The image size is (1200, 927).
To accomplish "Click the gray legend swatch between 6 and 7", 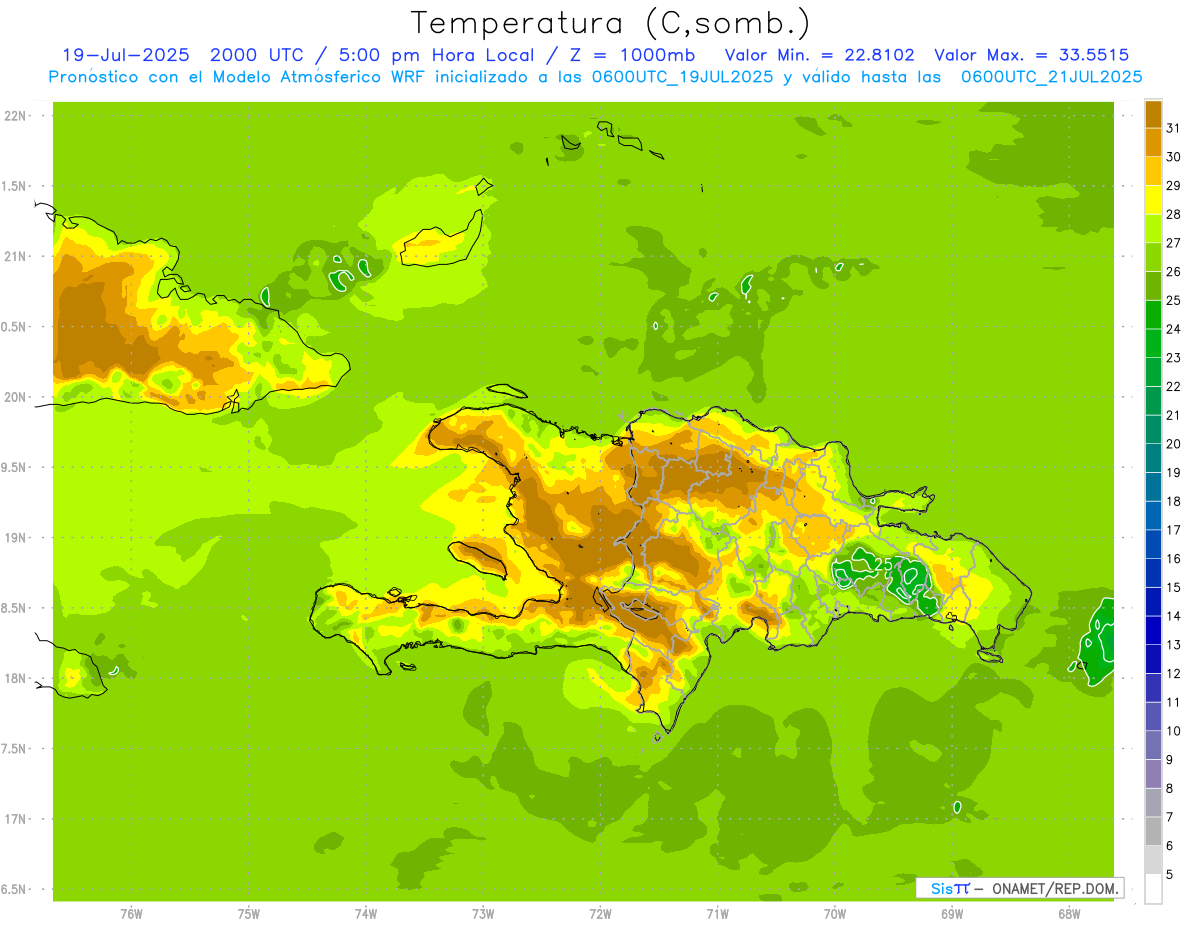I will 1153,832.
